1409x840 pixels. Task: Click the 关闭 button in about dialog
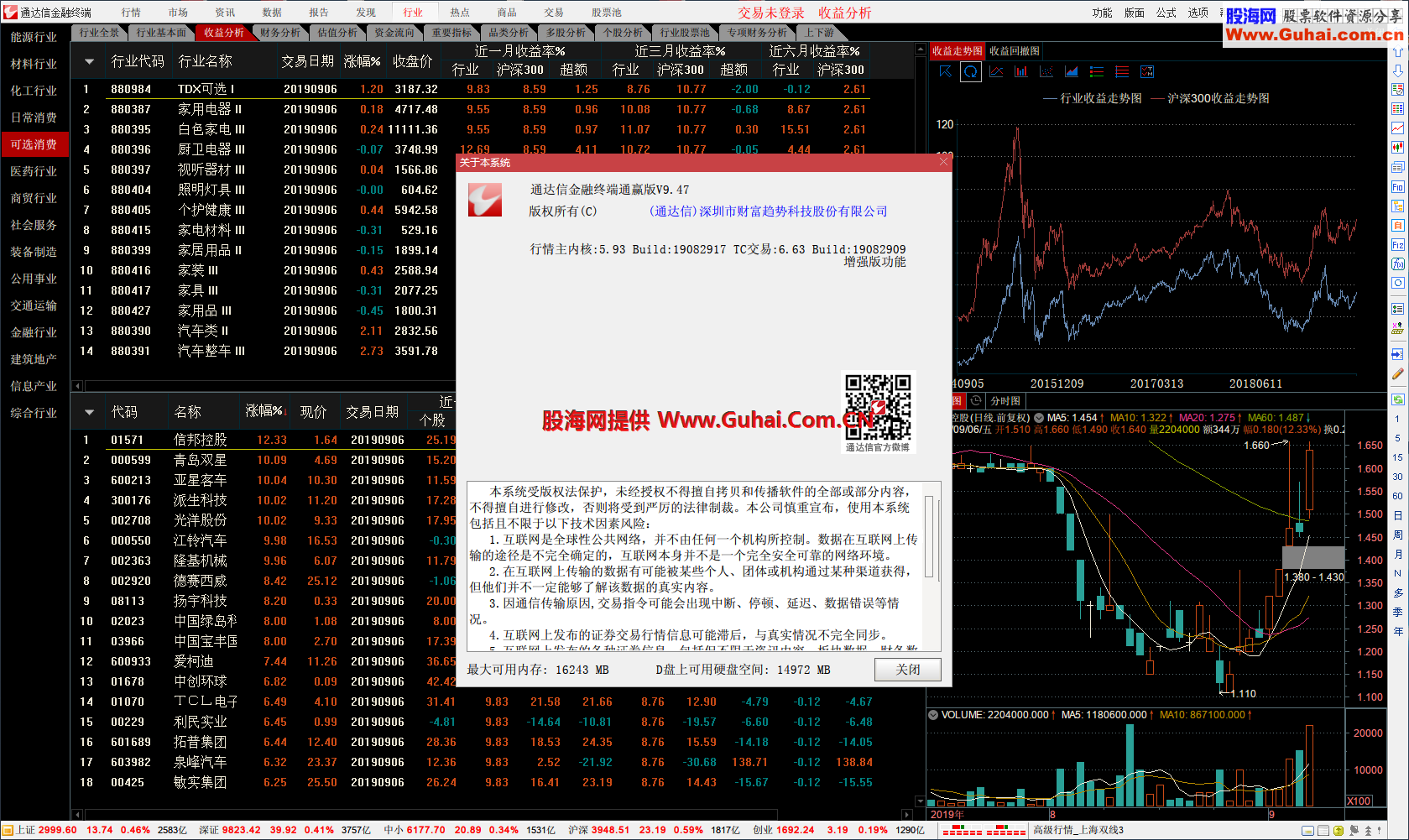(907, 670)
